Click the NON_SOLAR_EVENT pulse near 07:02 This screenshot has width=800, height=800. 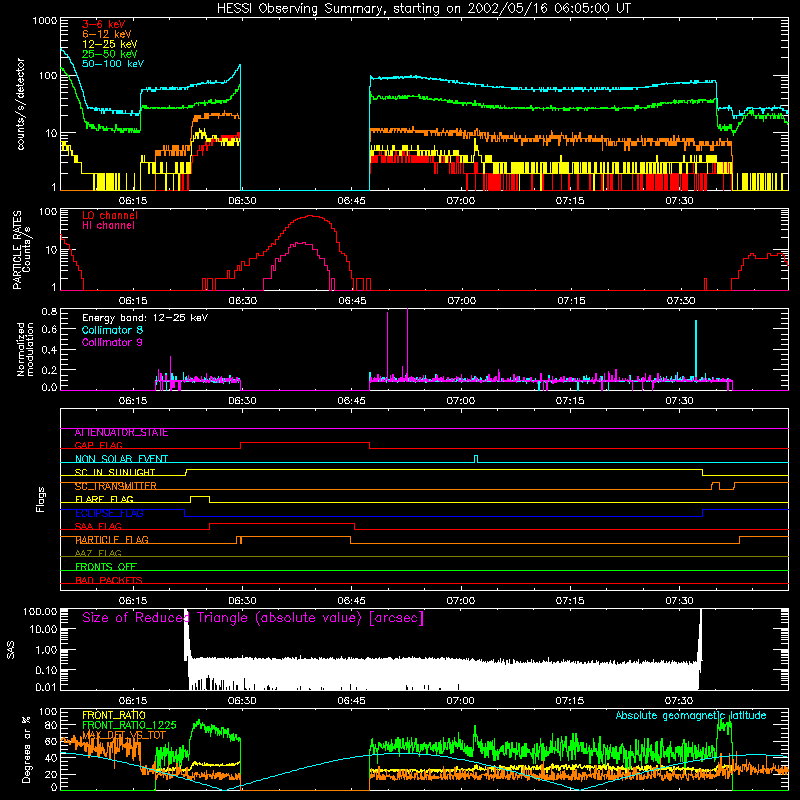point(476,459)
